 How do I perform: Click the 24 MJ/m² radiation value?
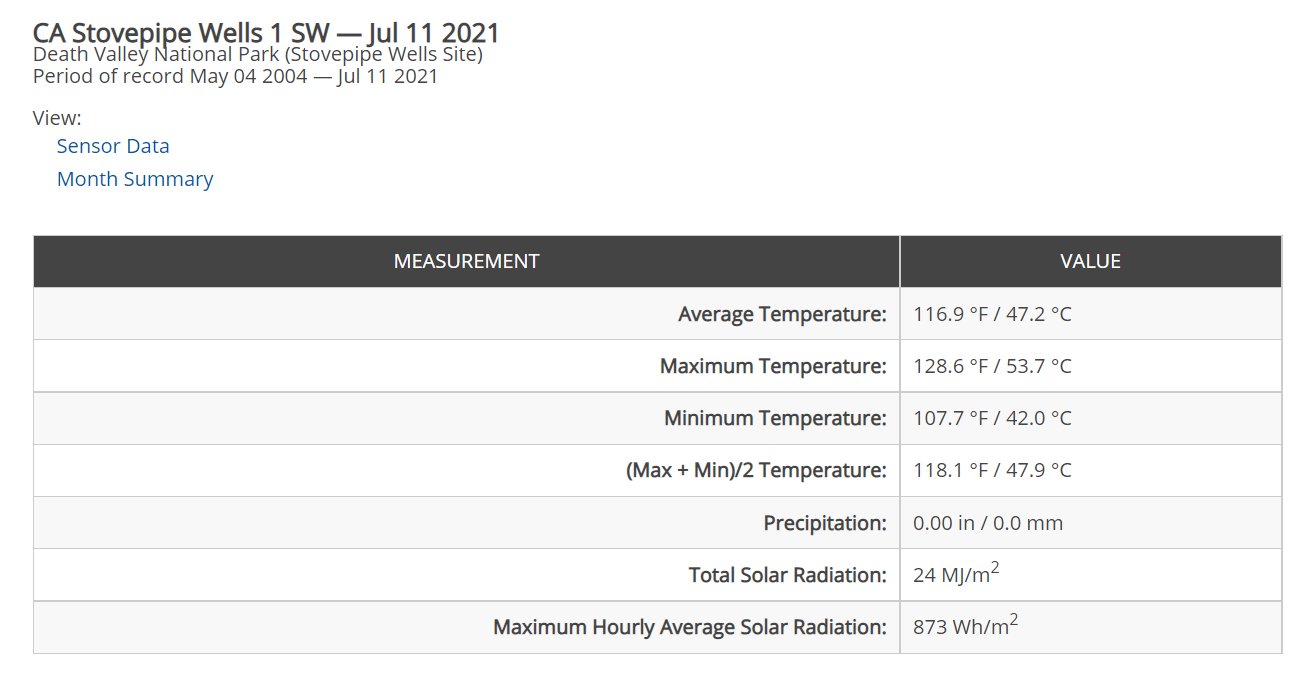click(957, 573)
